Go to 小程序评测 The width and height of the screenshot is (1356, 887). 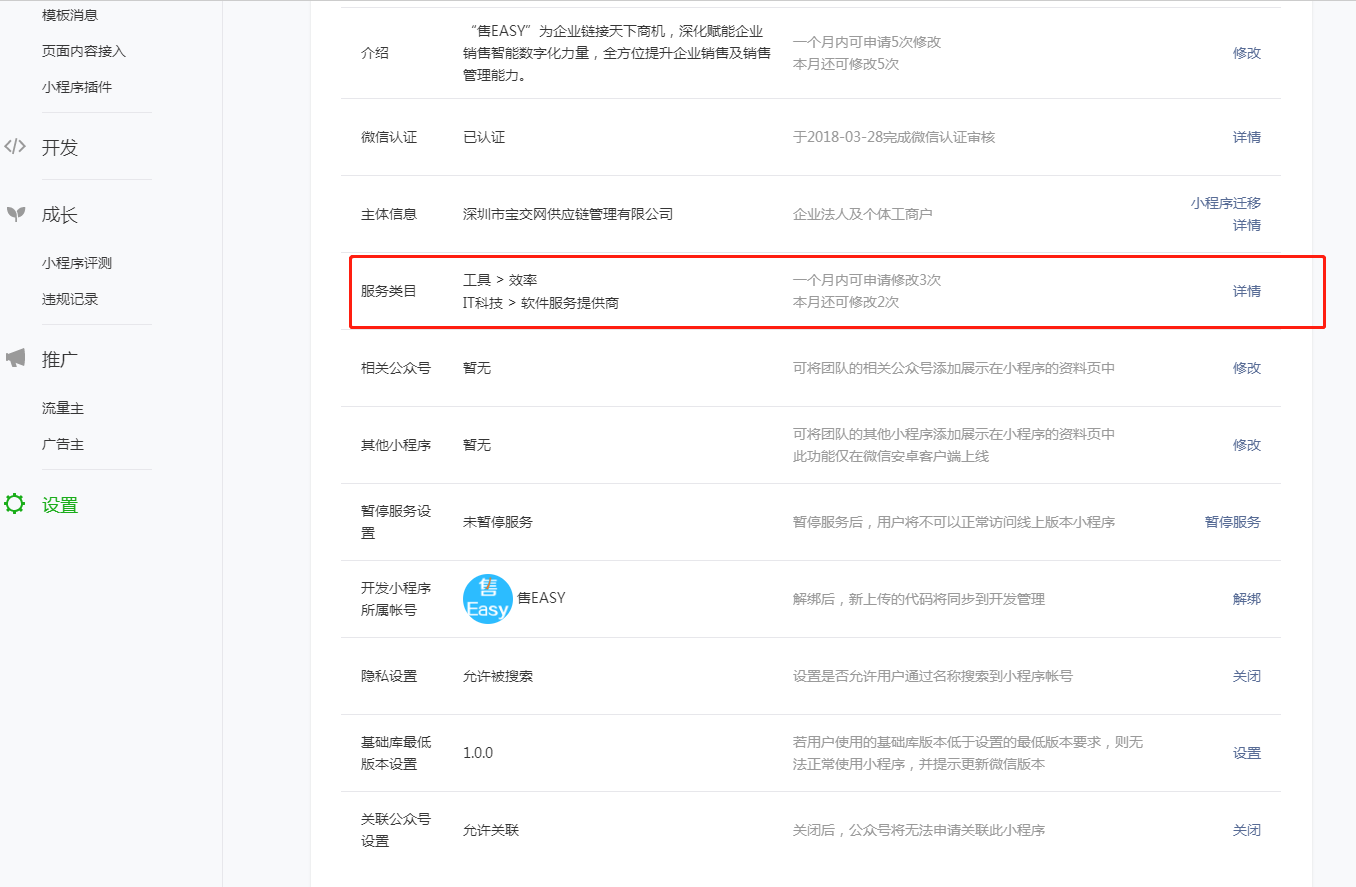pyautogui.click(x=77, y=263)
